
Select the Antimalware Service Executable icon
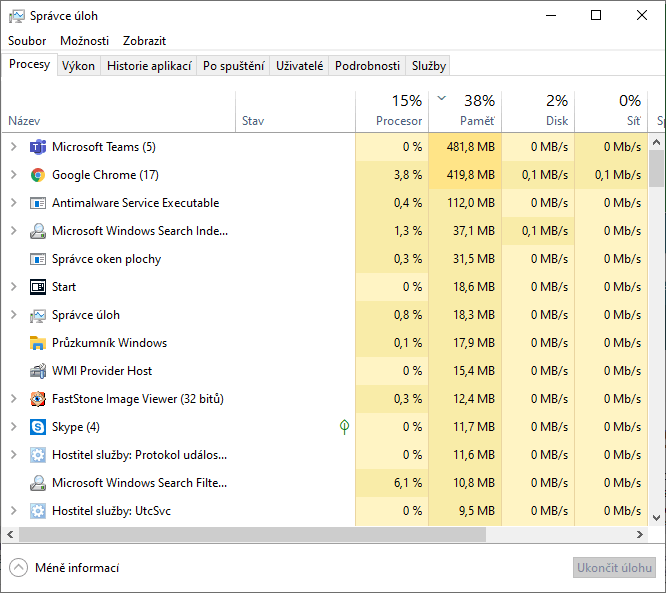click(38, 203)
